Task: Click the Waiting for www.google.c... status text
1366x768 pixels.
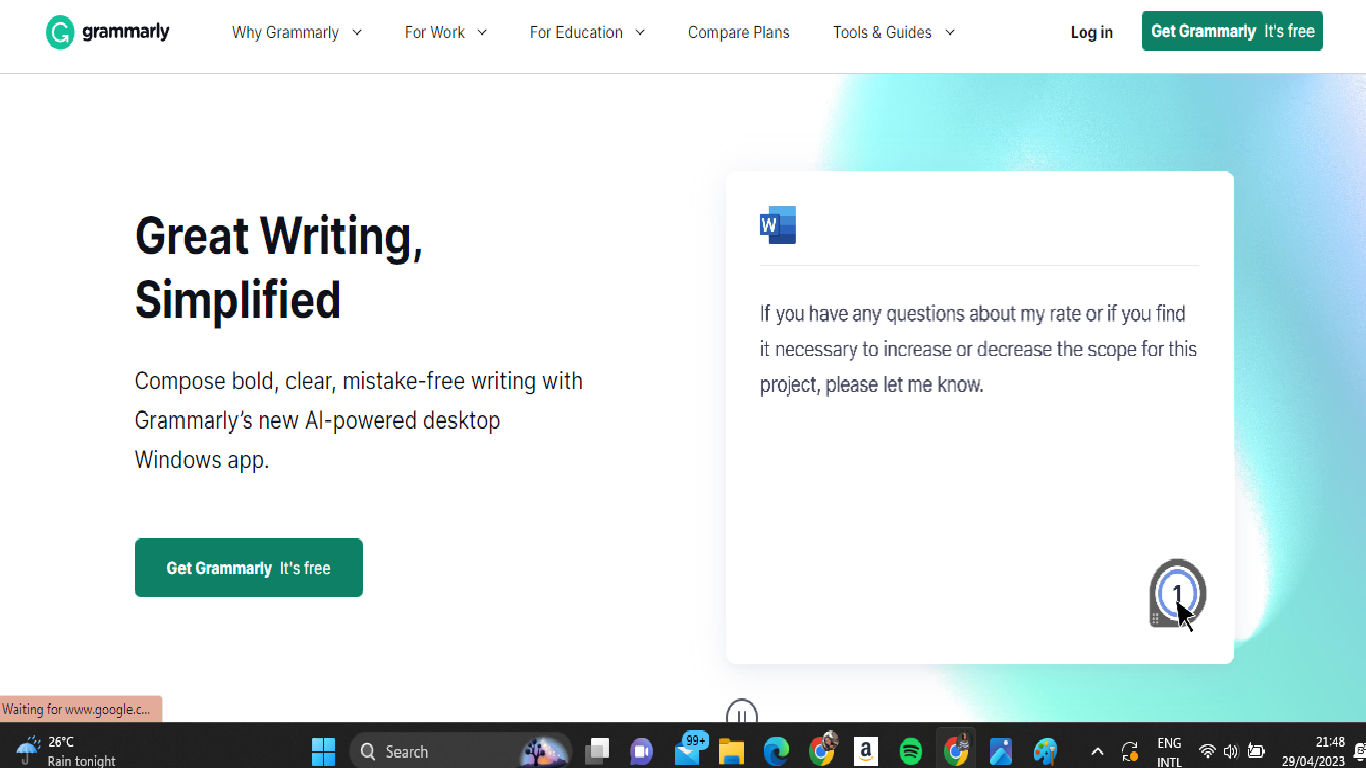Action: coord(76,709)
